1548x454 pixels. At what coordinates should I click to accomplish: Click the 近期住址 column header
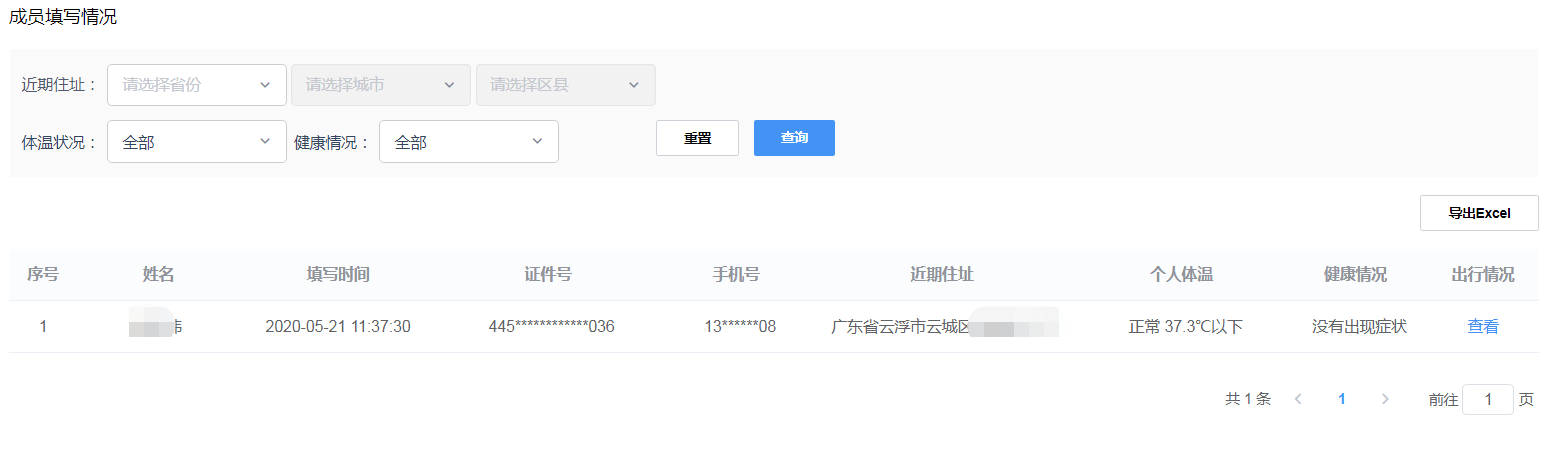[941, 275]
